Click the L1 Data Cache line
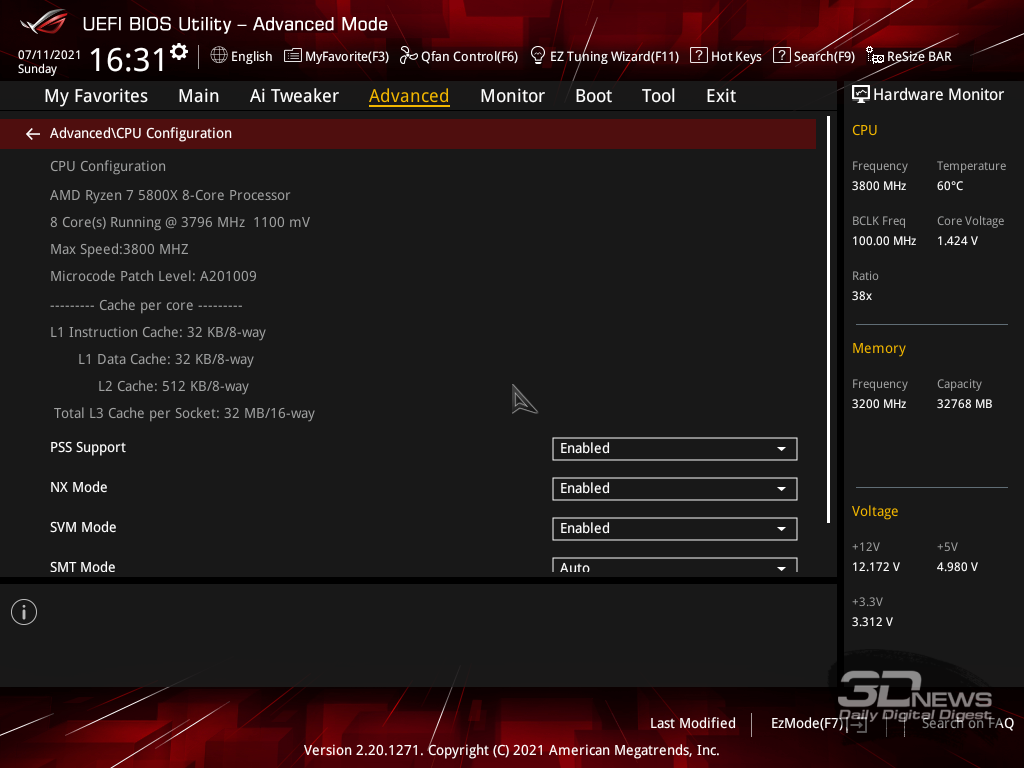Viewport: 1024px width, 768px height. point(166,359)
